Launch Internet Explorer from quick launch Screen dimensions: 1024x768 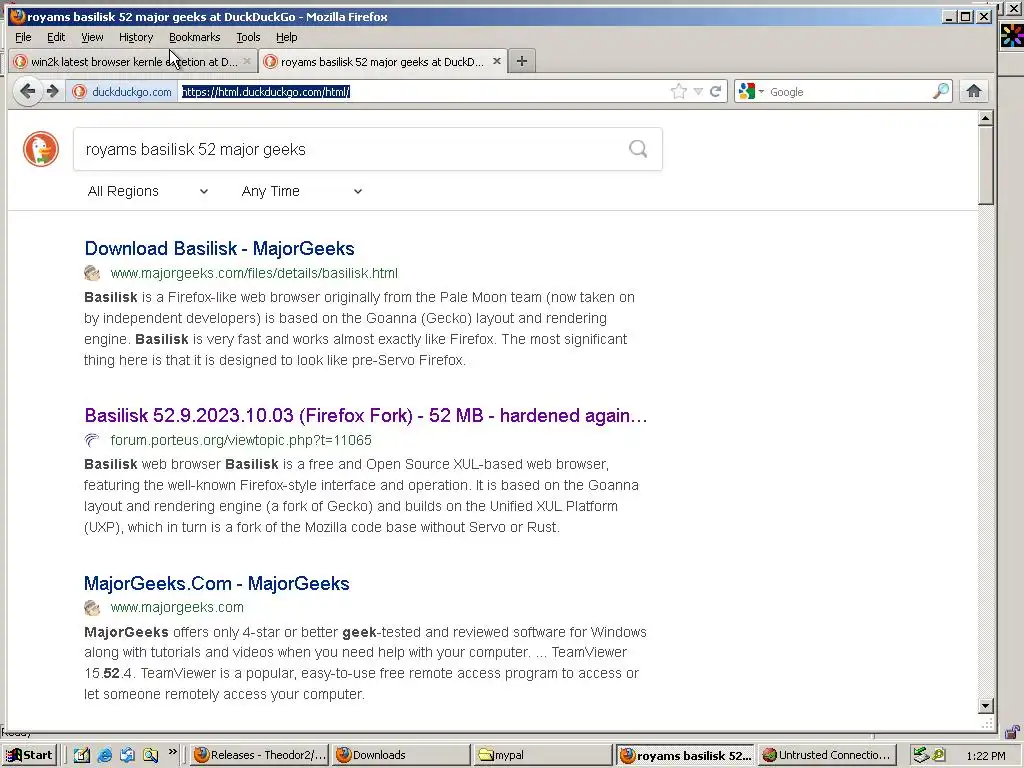point(104,755)
